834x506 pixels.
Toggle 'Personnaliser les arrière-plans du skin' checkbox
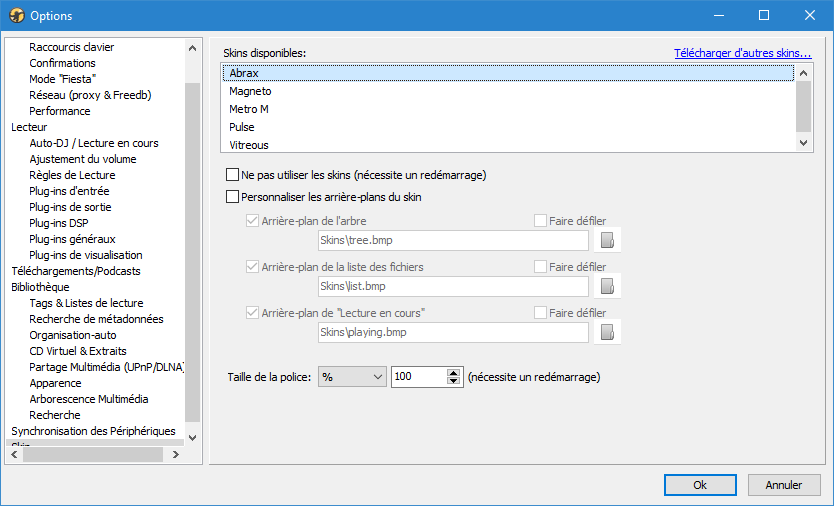tap(234, 197)
